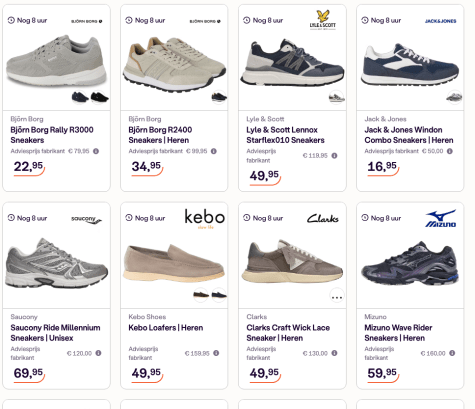Select alternate color variant of Lyle & Scott Lennox
Viewport: 475px width, 409px height.
tap(337, 97)
